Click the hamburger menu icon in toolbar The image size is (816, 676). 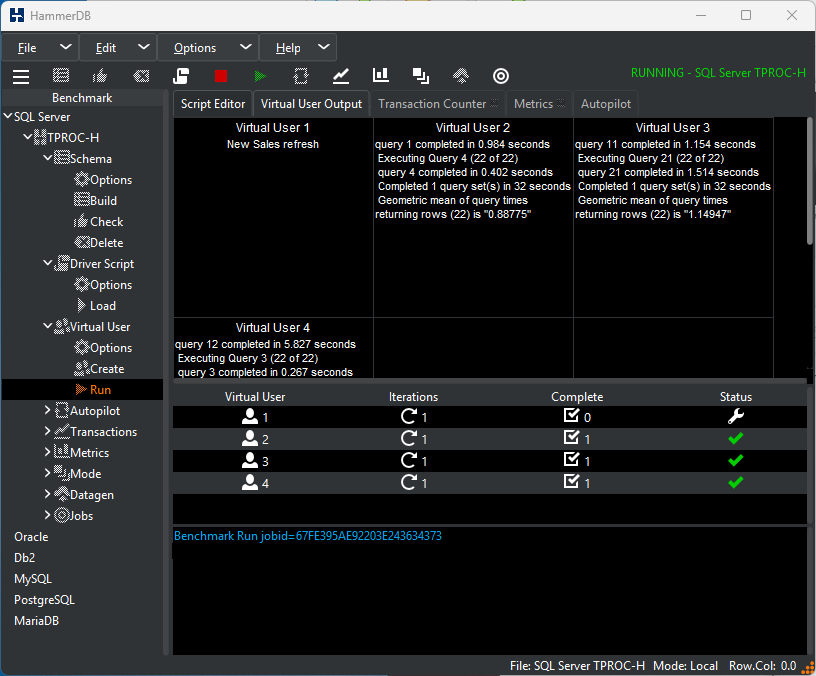tap(21, 76)
